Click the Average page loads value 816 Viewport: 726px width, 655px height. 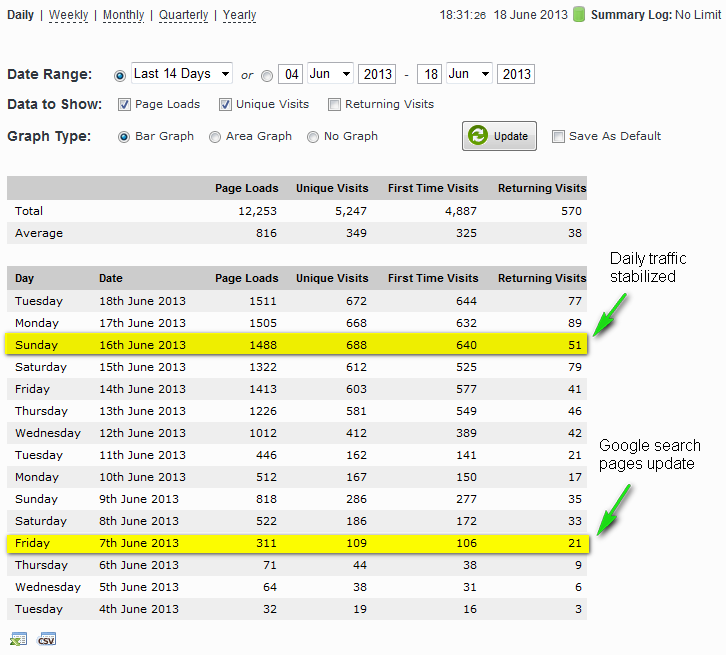coord(266,233)
